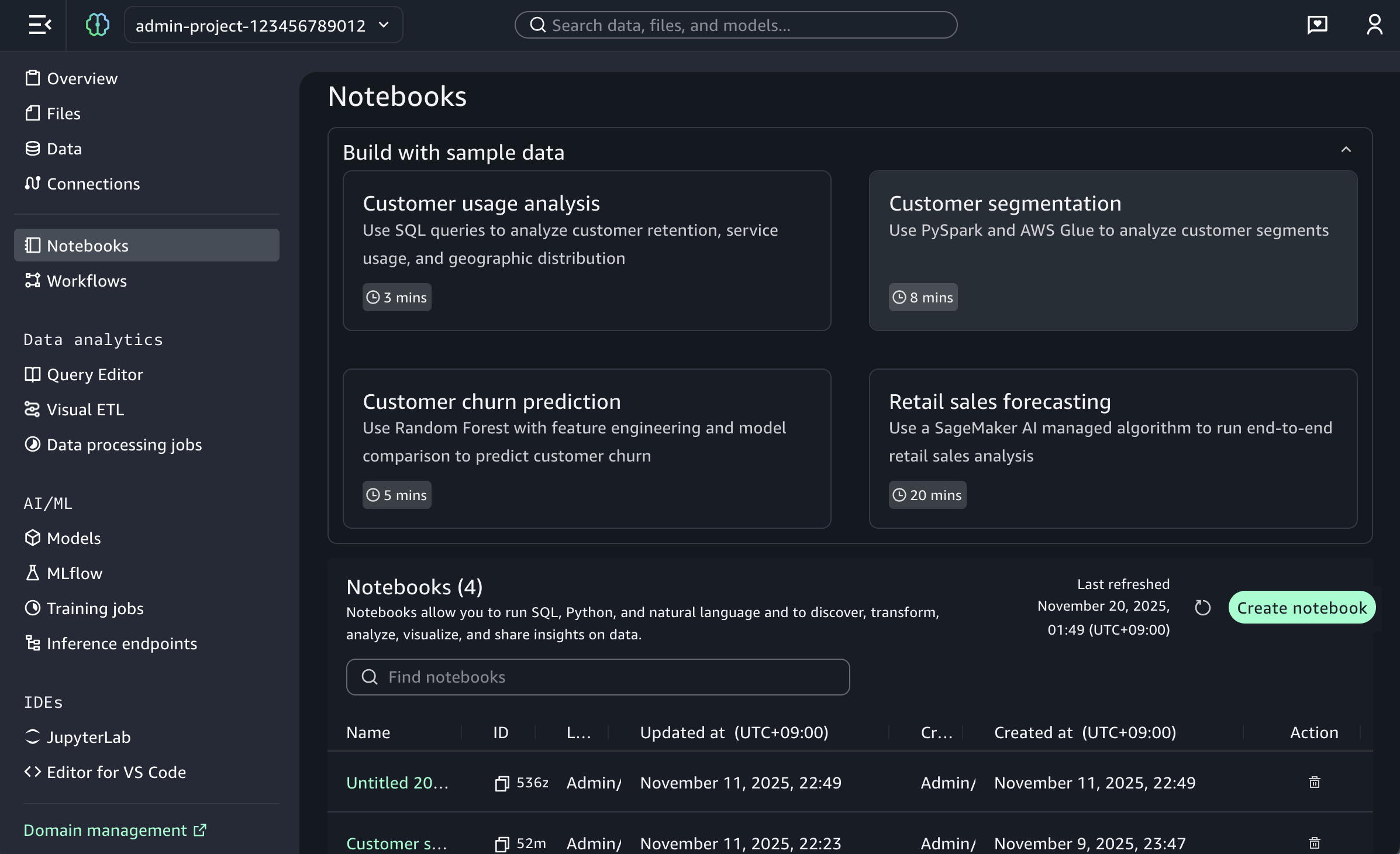Delete the Untitled notebook via trash icon
Viewport: 1400px width, 854px height.
[1314, 783]
